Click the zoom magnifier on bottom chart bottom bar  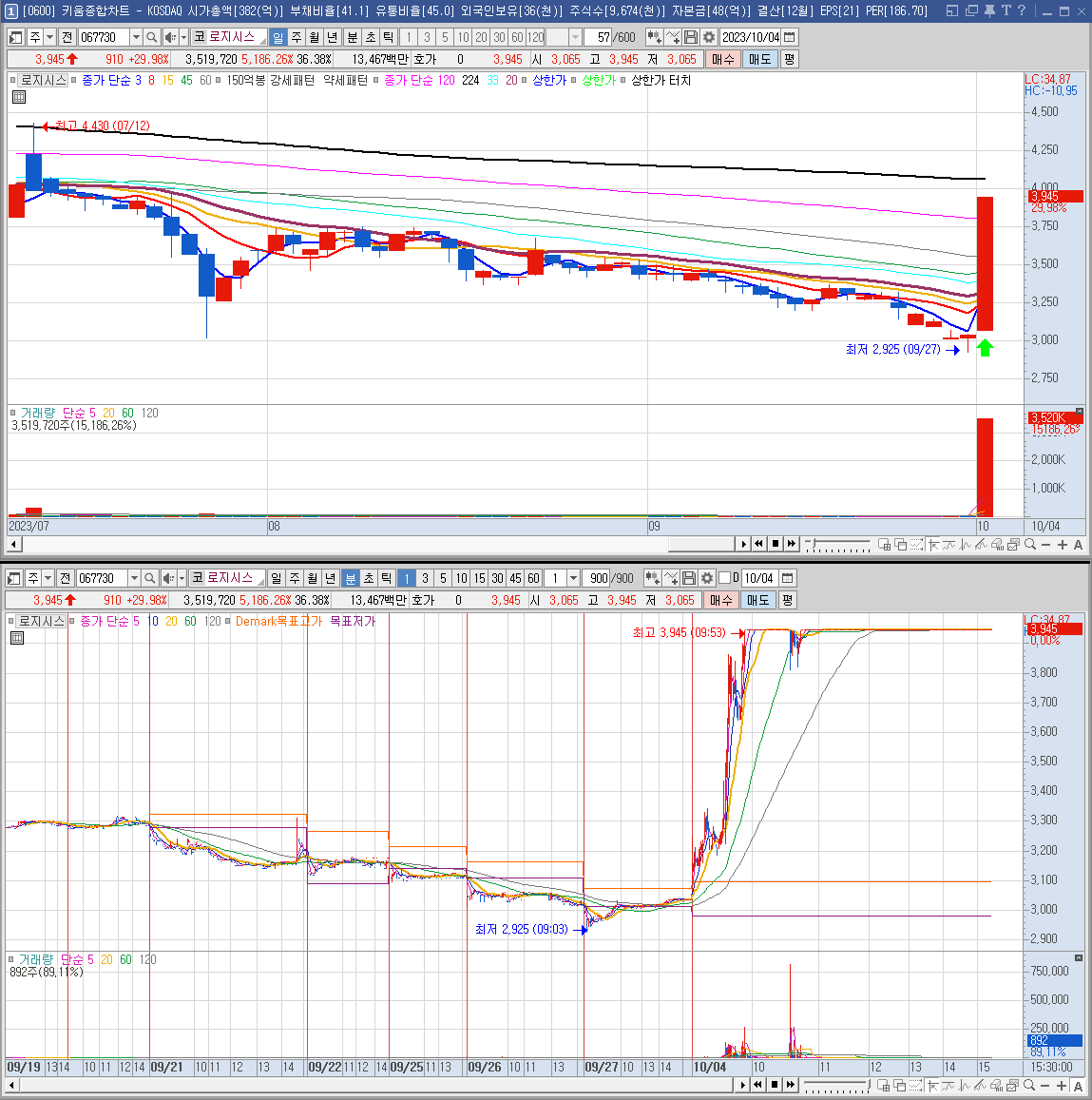[x=1029, y=1085]
